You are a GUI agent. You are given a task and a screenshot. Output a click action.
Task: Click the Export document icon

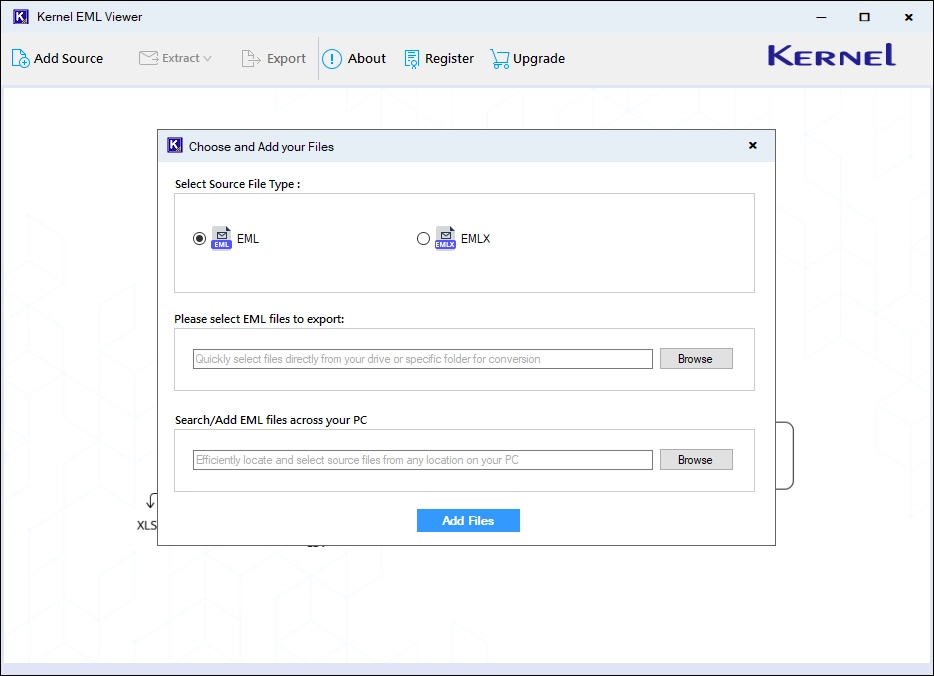251,58
